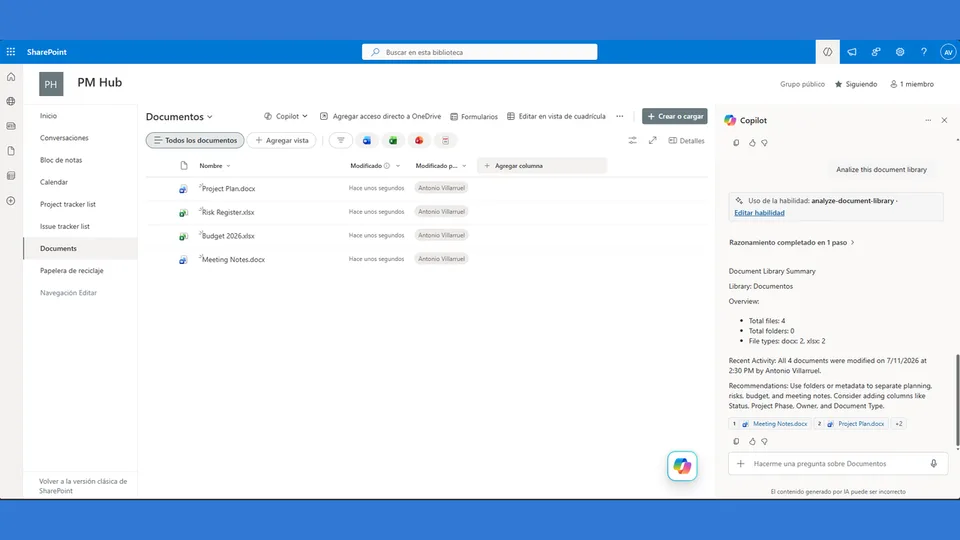Expand the +2 more citations chip
This screenshot has width=960, height=540.
(899, 424)
